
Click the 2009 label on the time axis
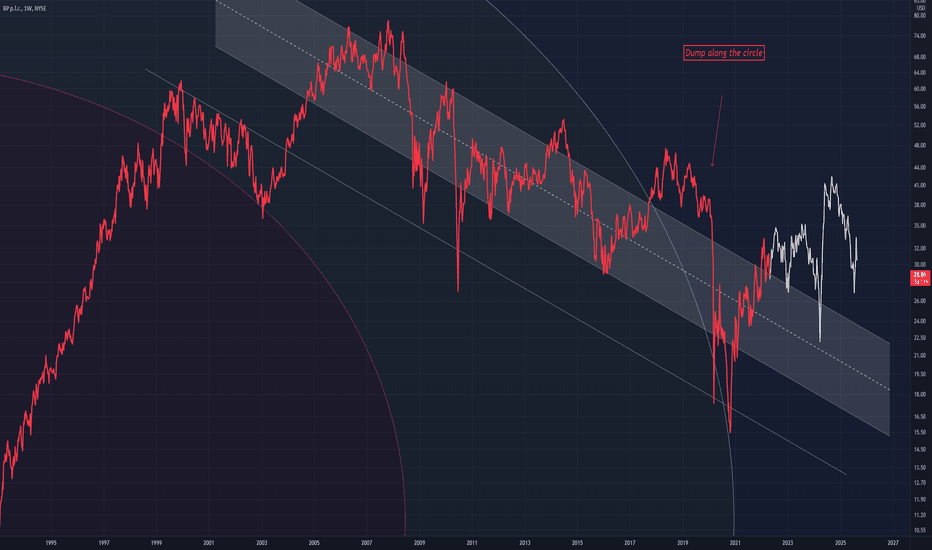(x=420, y=543)
